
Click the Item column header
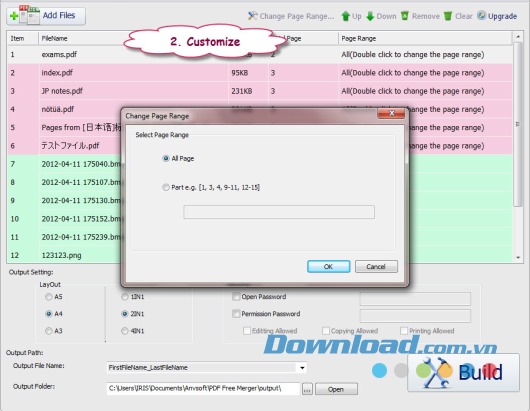(23, 38)
